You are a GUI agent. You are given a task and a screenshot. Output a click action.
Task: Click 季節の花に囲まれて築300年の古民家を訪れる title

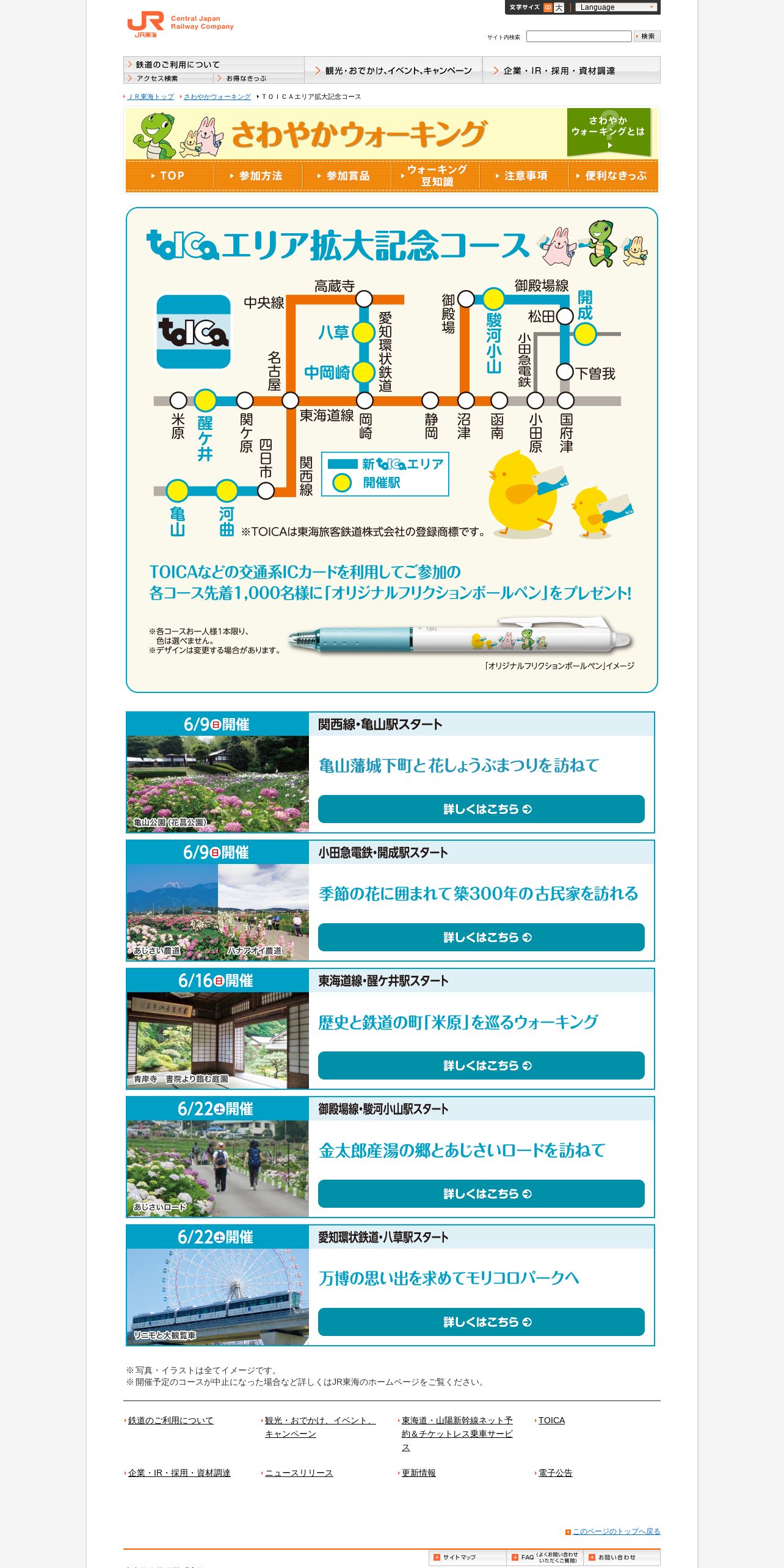pos(478,894)
